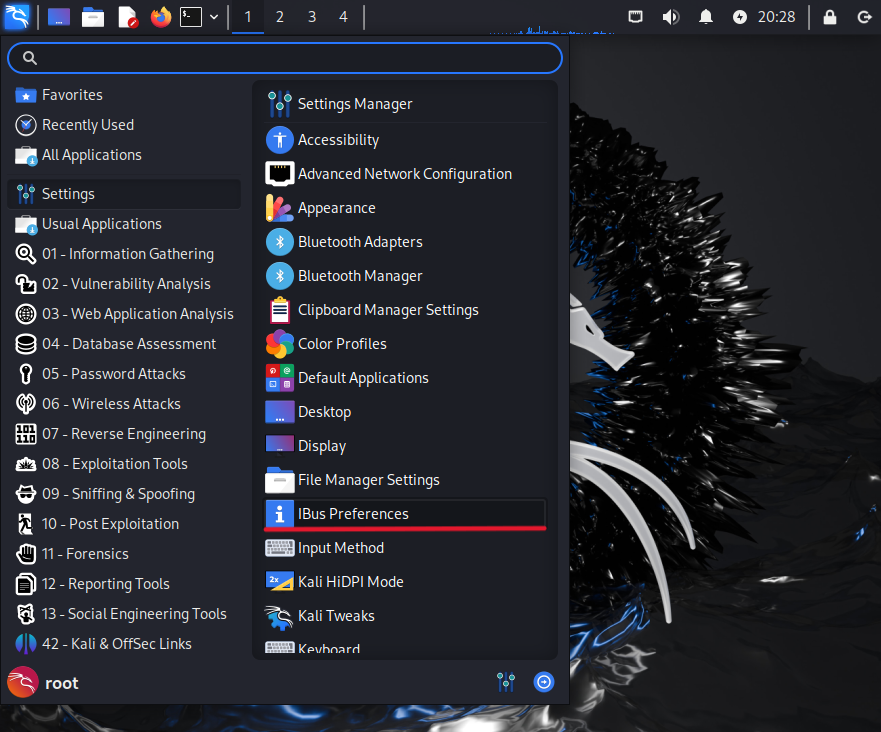Screen dimensions: 881x732
Task: Switch to workspace 4
Action: [x=343, y=17]
